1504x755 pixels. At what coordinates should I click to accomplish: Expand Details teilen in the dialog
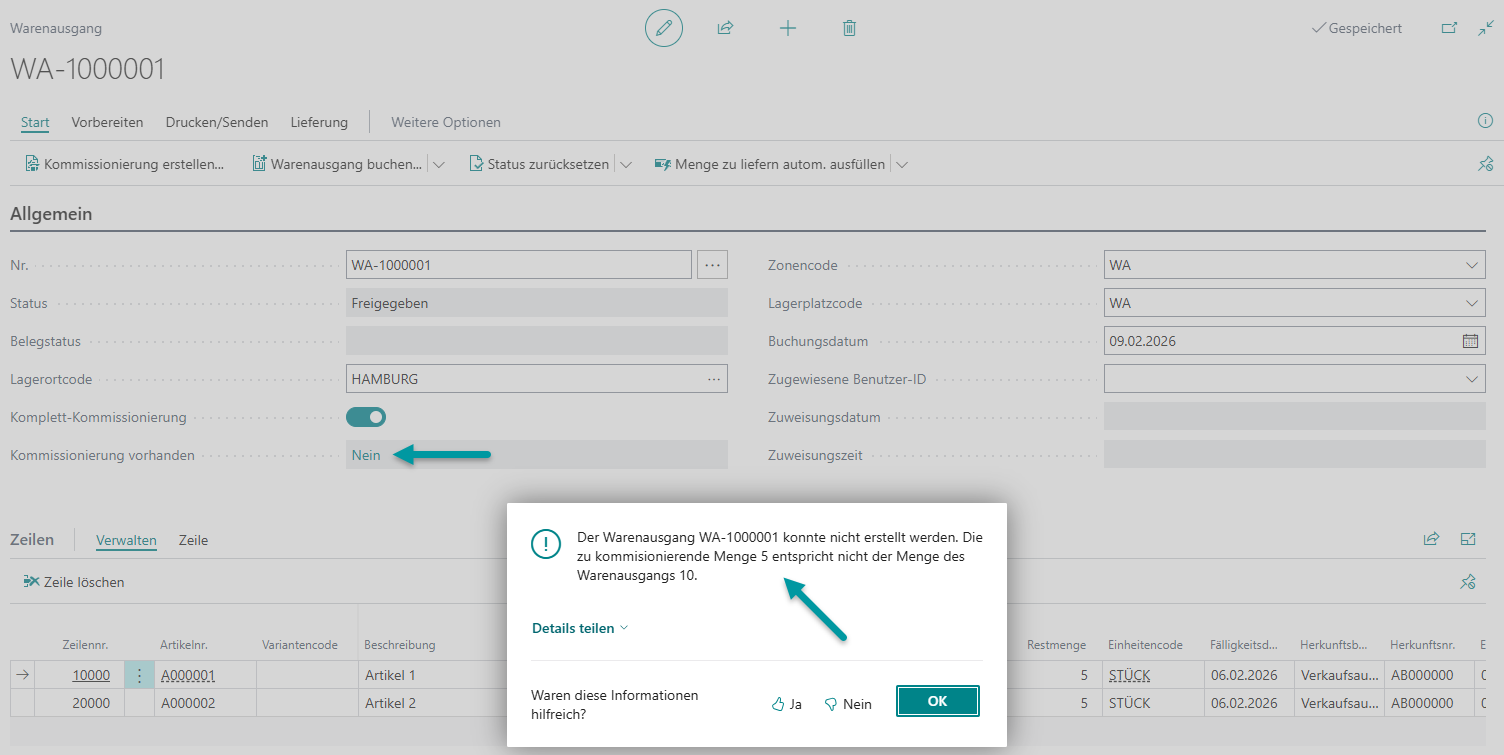[580, 628]
